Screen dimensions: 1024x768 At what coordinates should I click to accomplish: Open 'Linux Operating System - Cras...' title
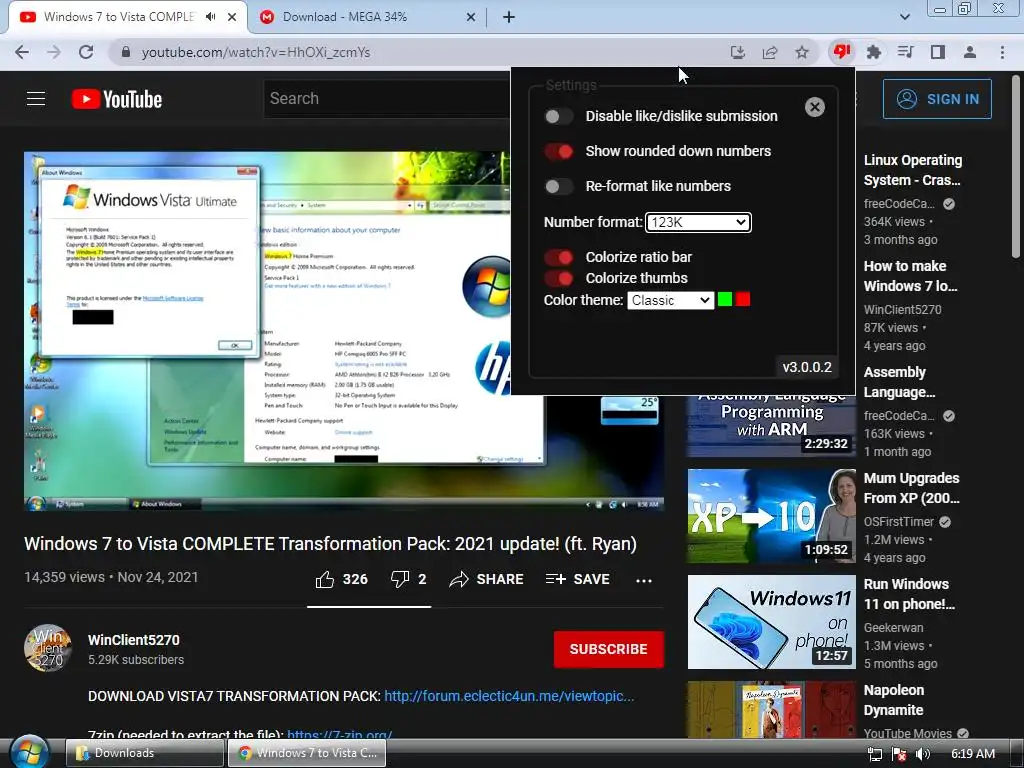[912, 170]
